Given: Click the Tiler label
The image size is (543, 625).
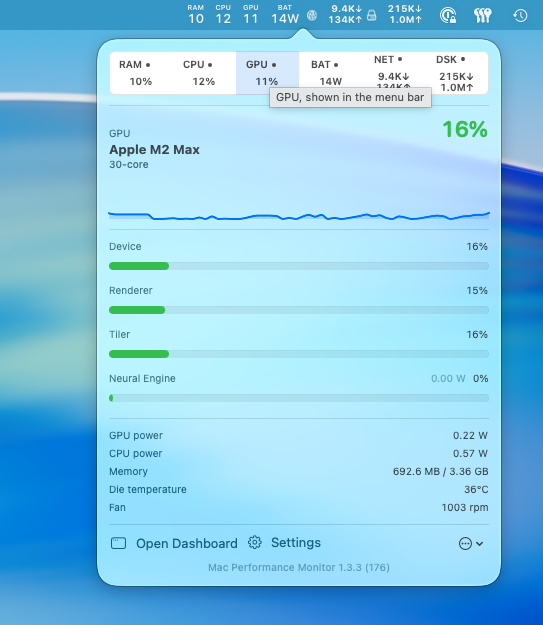Looking at the screenshot, I should pos(120,334).
